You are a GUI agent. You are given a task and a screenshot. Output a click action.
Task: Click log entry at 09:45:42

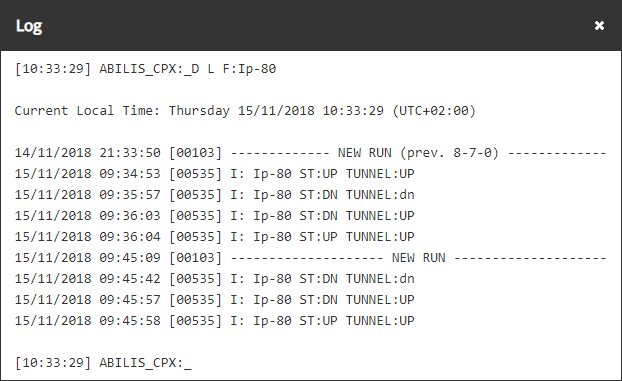[x=214, y=279]
